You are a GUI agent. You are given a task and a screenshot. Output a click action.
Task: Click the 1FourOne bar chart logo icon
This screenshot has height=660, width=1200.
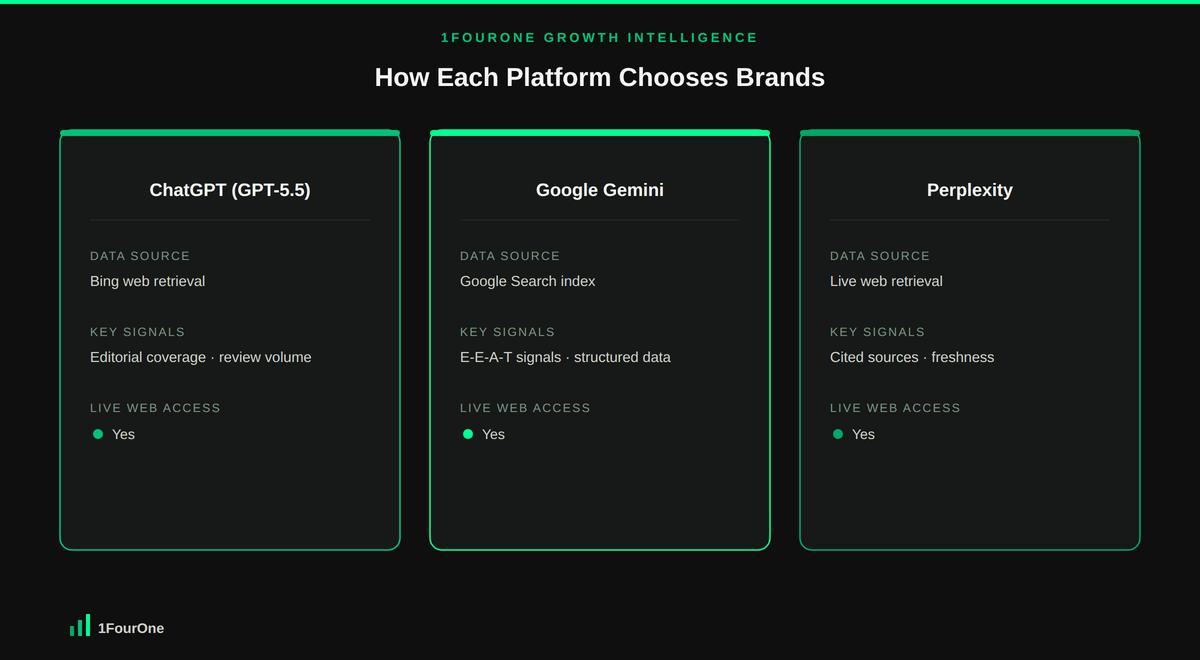(80, 625)
